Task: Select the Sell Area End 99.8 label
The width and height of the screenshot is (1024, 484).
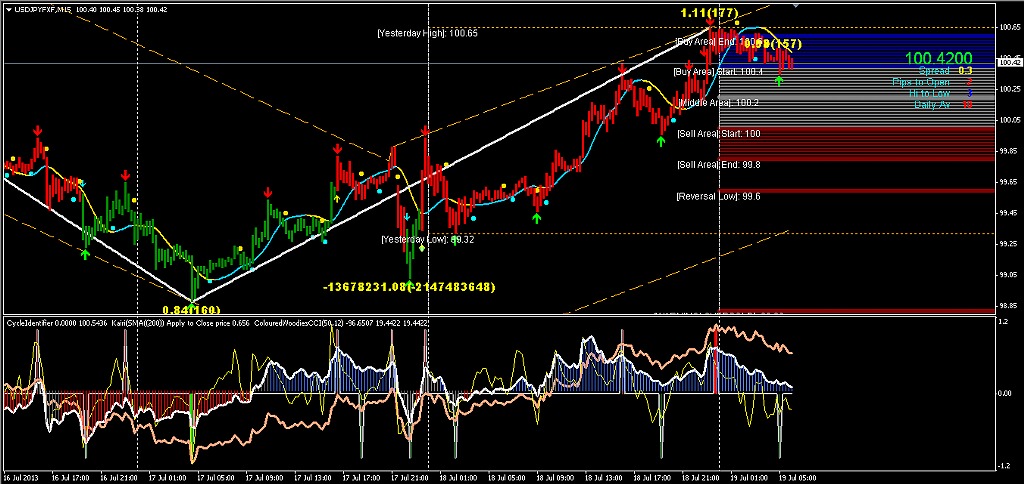Action: (719, 165)
